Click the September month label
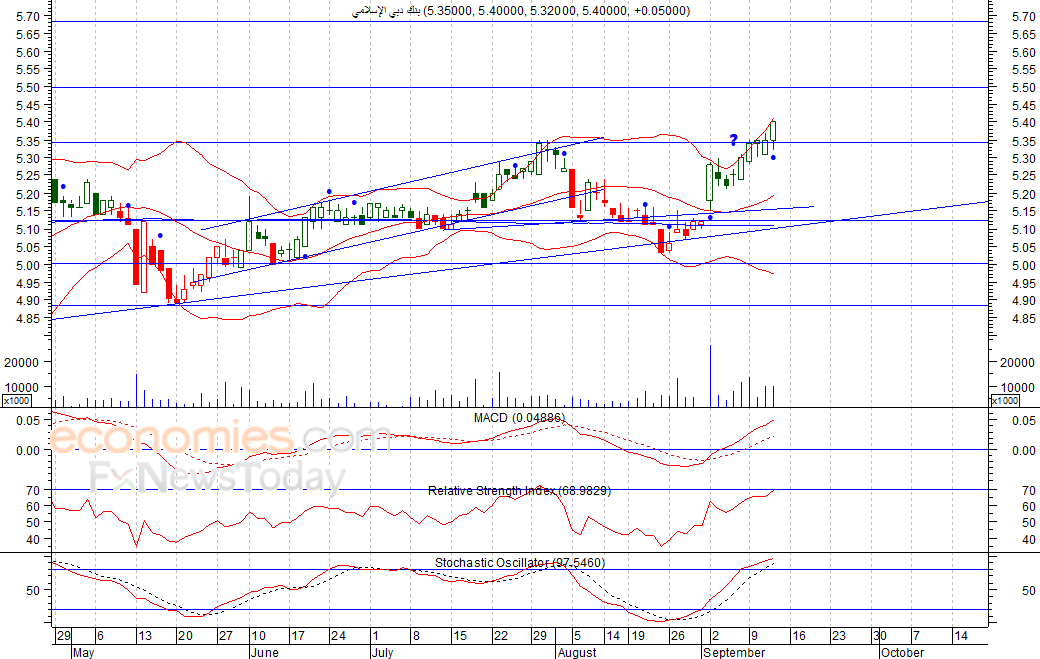The image size is (1040, 659). pyautogui.click(x=734, y=652)
